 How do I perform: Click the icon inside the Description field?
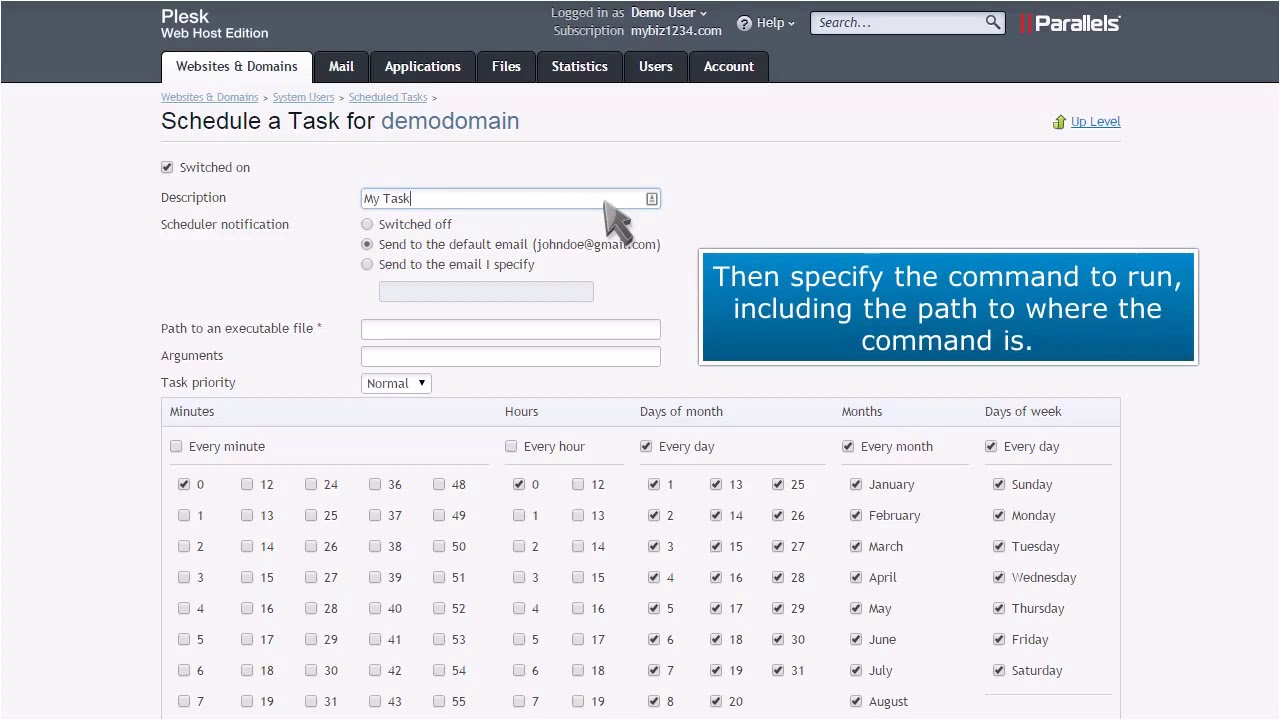pyautogui.click(x=651, y=199)
